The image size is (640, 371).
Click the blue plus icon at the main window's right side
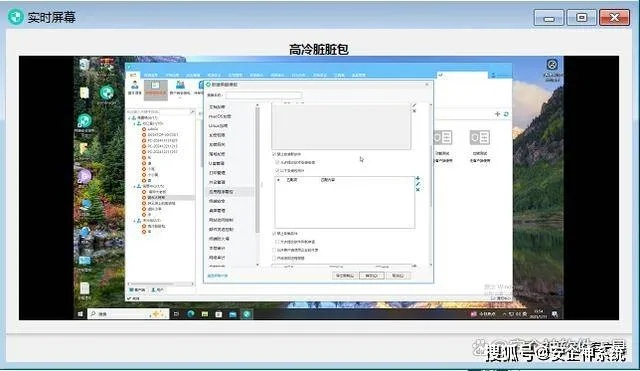(x=497, y=114)
